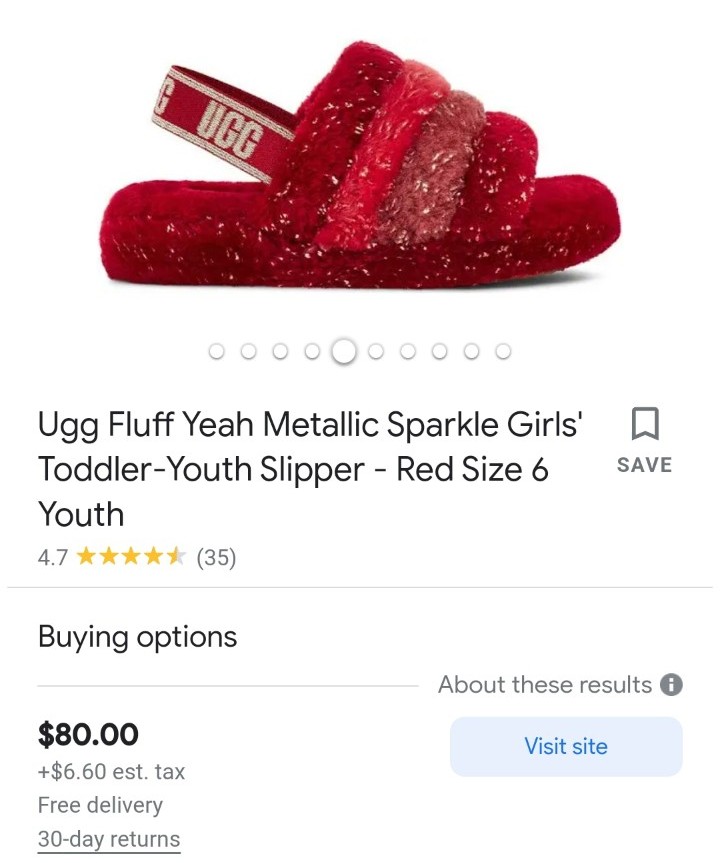Select the sixth image carousel dot

pyautogui.click(x=375, y=351)
